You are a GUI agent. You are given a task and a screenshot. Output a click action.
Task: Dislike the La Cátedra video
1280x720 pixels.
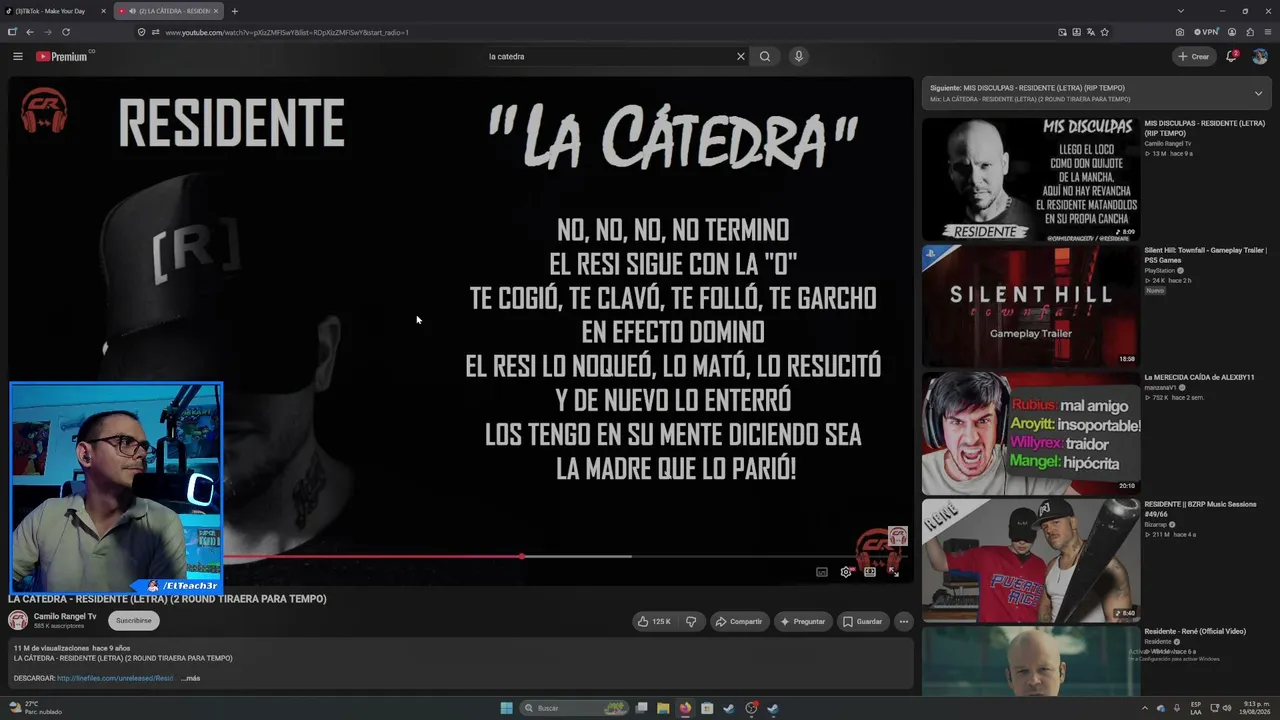pyautogui.click(x=691, y=621)
